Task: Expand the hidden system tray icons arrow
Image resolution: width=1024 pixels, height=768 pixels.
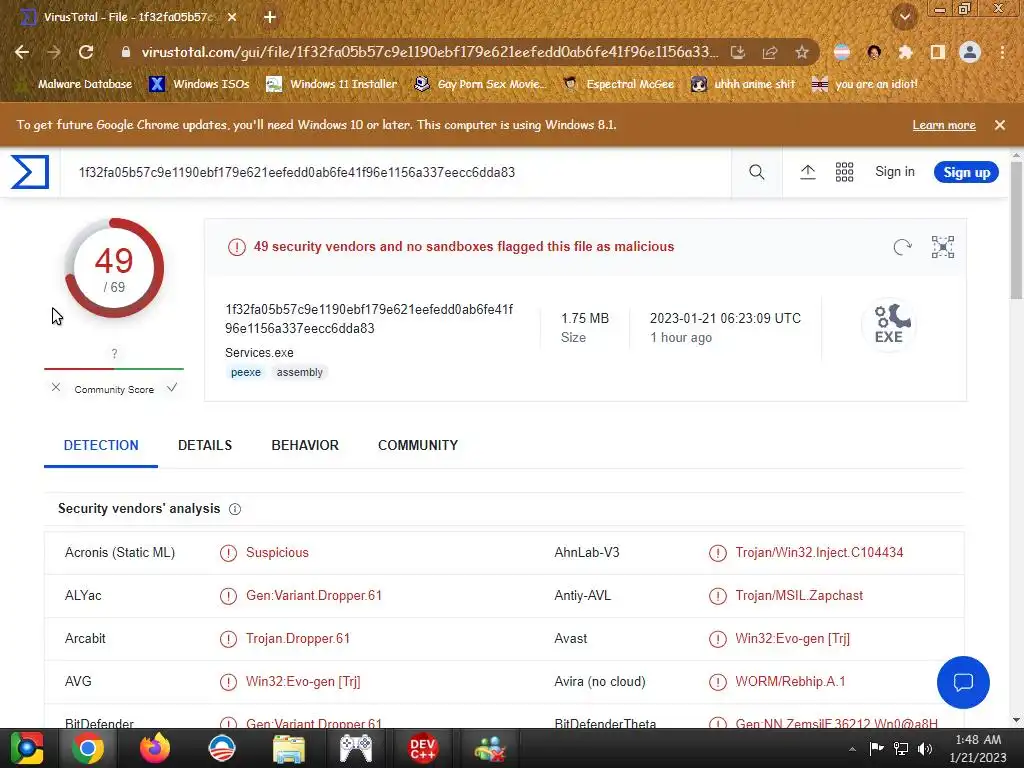Action: [x=852, y=749]
